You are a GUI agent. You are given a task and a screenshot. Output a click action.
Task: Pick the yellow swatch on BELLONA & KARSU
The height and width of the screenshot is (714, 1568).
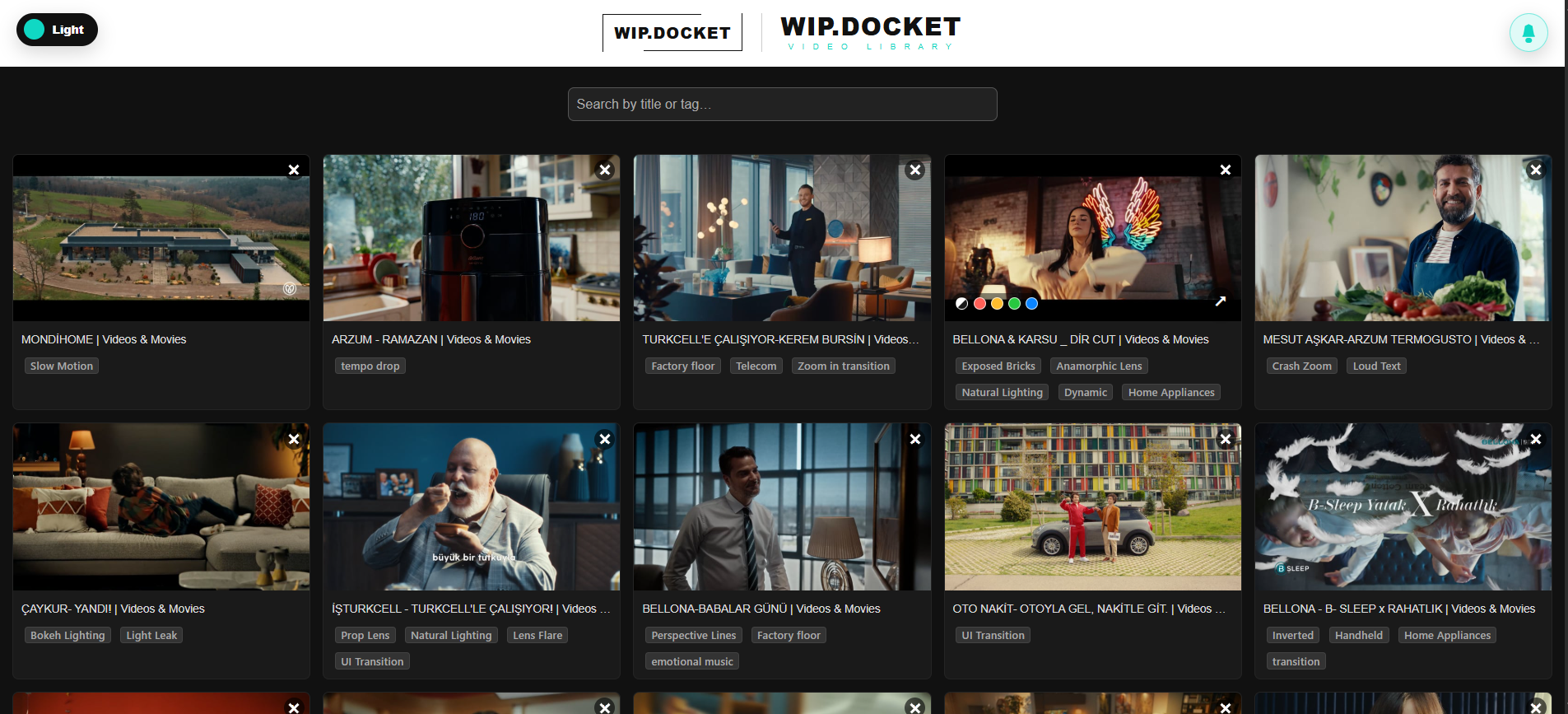(x=997, y=303)
